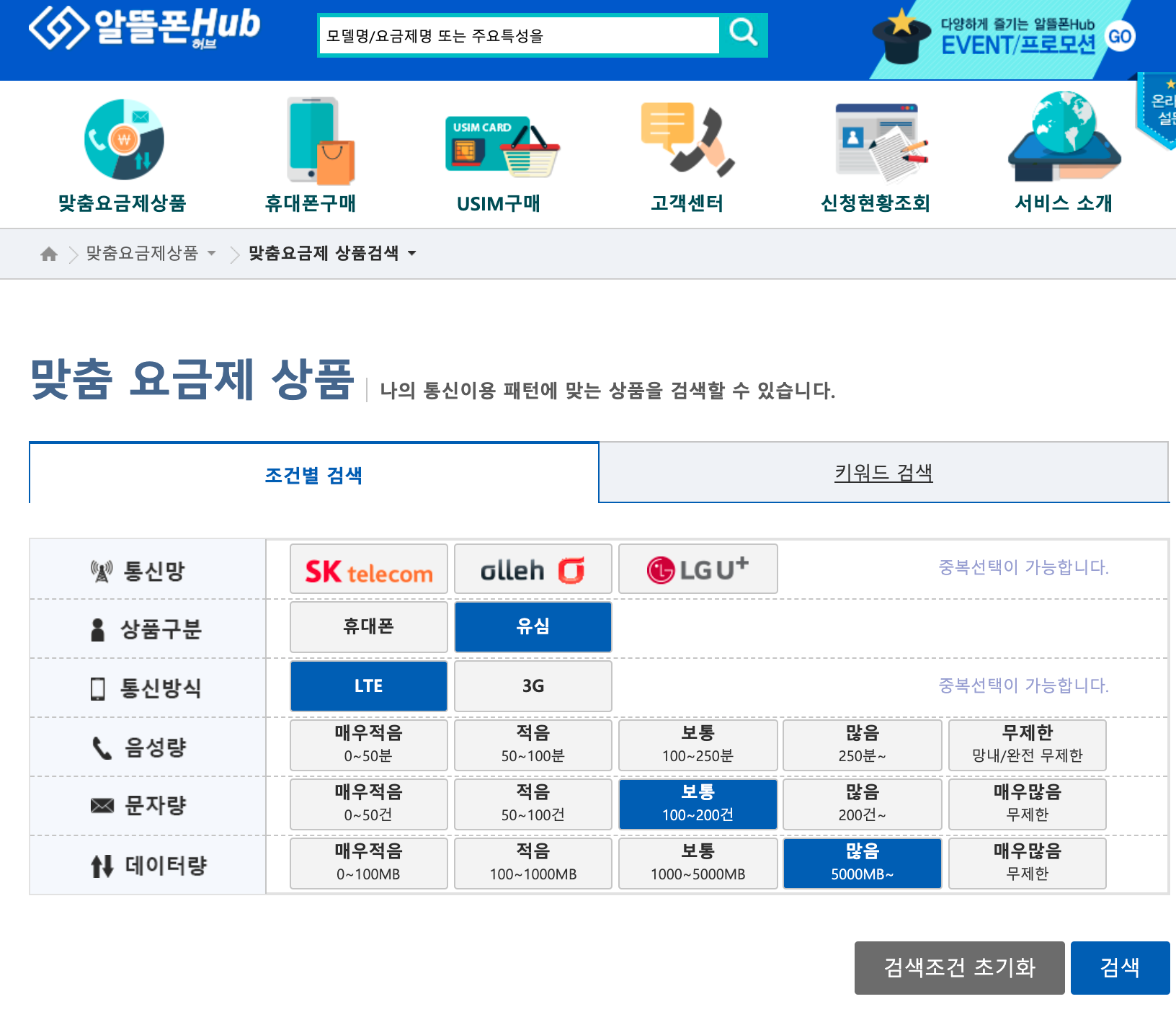Select voice 보통 100~250분 option
Image resolution: width=1176 pixels, height=1012 pixels.
coord(698,745)
